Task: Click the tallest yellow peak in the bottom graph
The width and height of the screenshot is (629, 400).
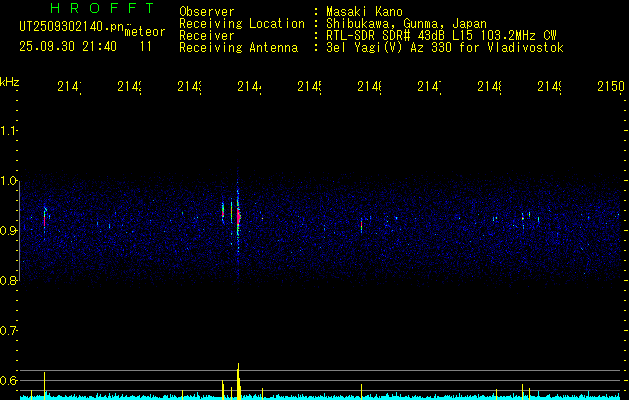Action: [238, 378]
